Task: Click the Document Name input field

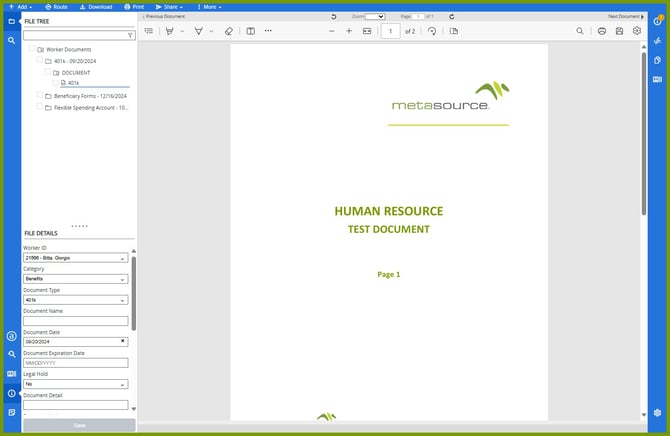Action: coord(76,321)
